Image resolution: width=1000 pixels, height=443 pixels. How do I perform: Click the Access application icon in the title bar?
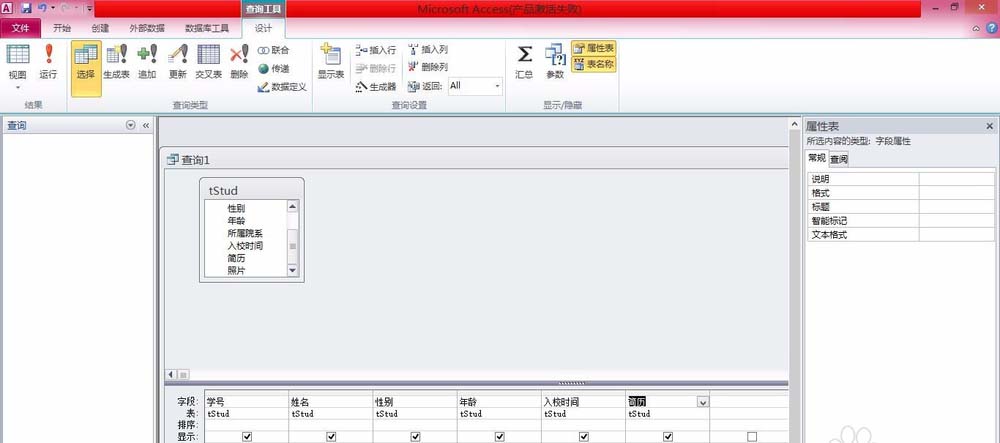point(8,8)
